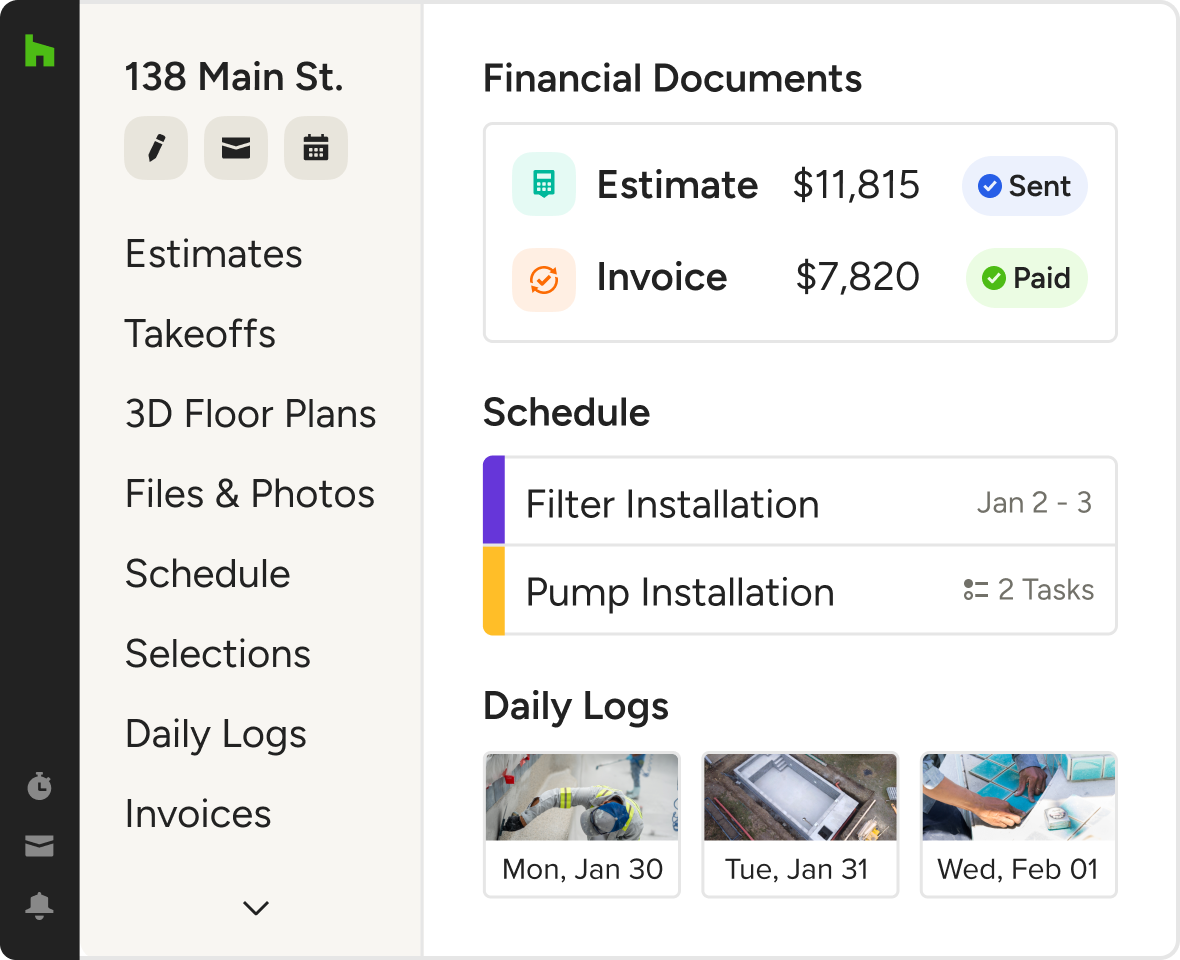Open the Mon, Jan 30 daily log thumbnail
This screenshot has height=960, width=1180.
(x=582, y=798)
